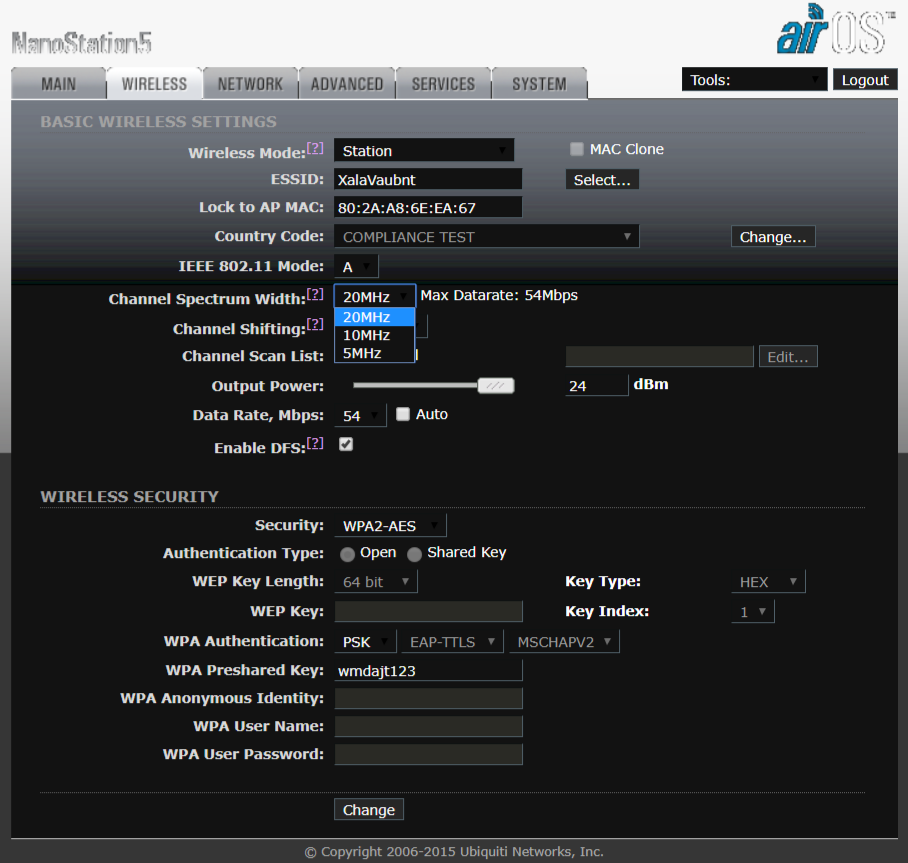Click the Output Power slider handle

(x=495, y=386)
